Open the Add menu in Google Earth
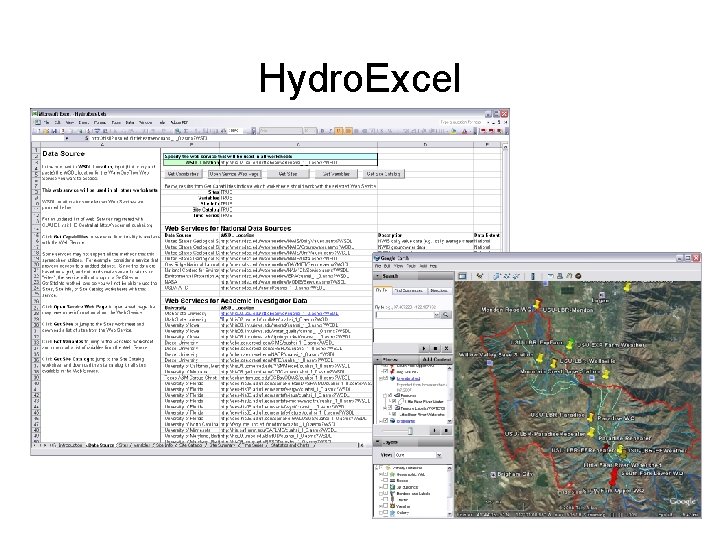Image resolution: width=720 pixels, height=540 pixels. tap(423, 266)
